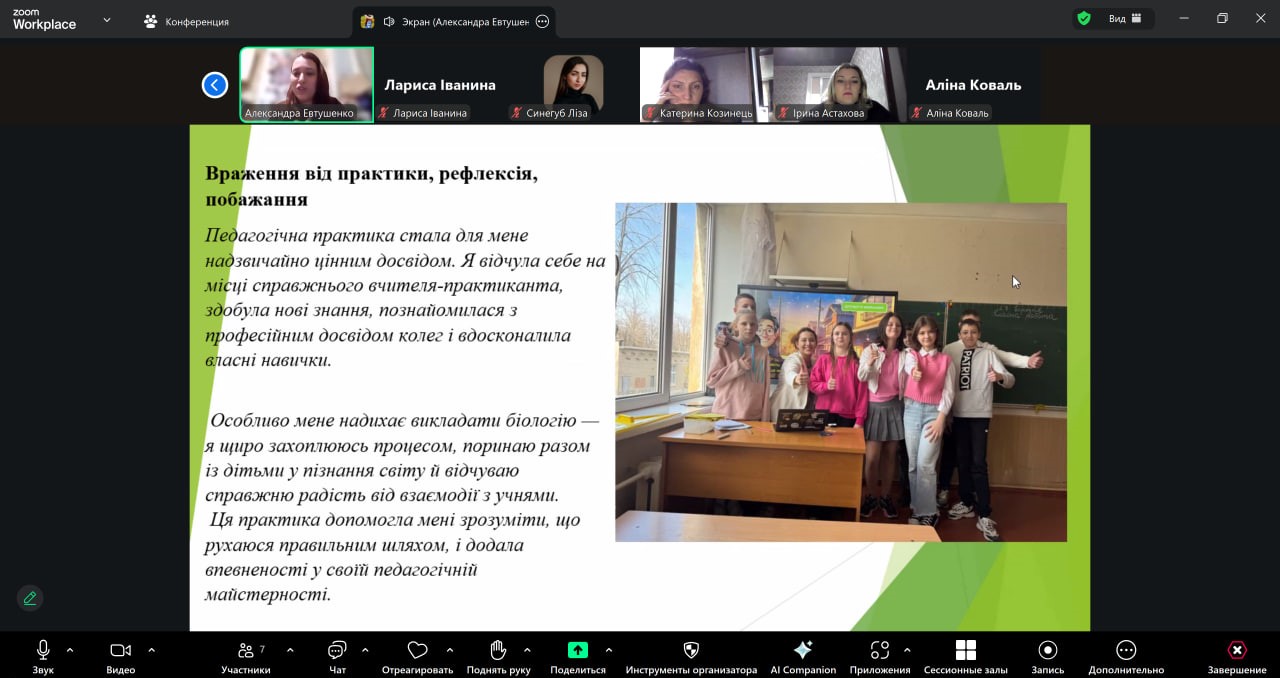Click the green Поделиться share screen icon
Screen dimensions: 1280x678
click(578, 650)
